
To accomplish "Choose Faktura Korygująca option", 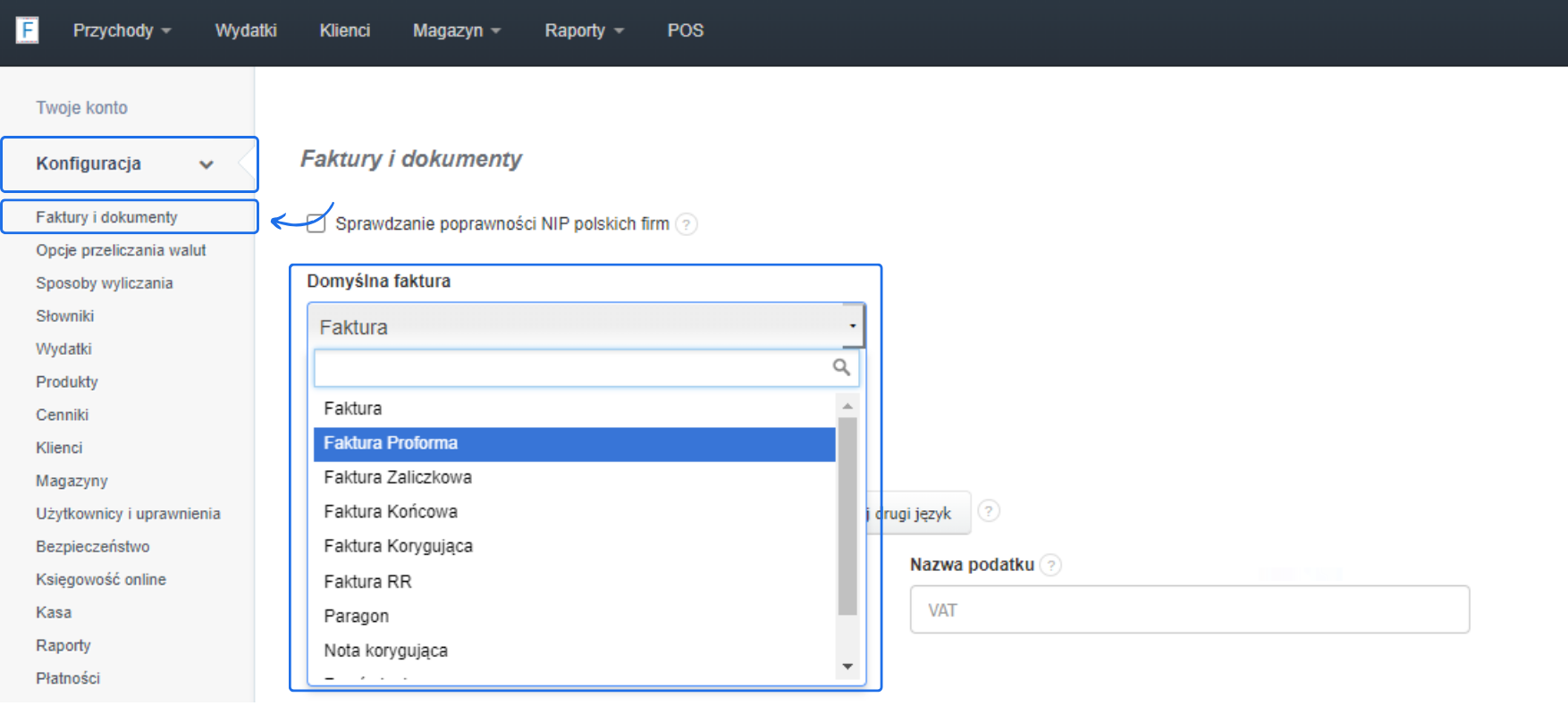I will click(398, 546).
